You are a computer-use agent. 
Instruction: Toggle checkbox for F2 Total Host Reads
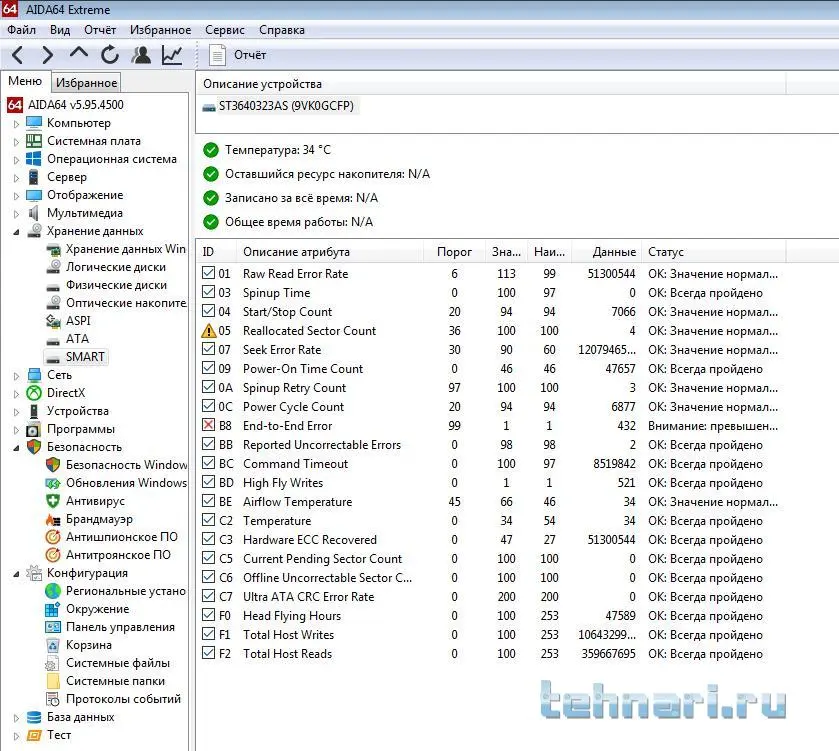click(x=208, y=653)
